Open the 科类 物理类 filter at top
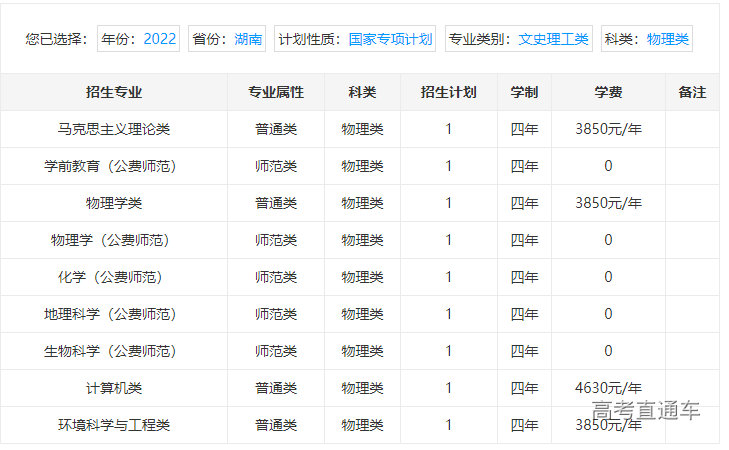Viewport: 729px width, 450px height. [x=646, y=39]
